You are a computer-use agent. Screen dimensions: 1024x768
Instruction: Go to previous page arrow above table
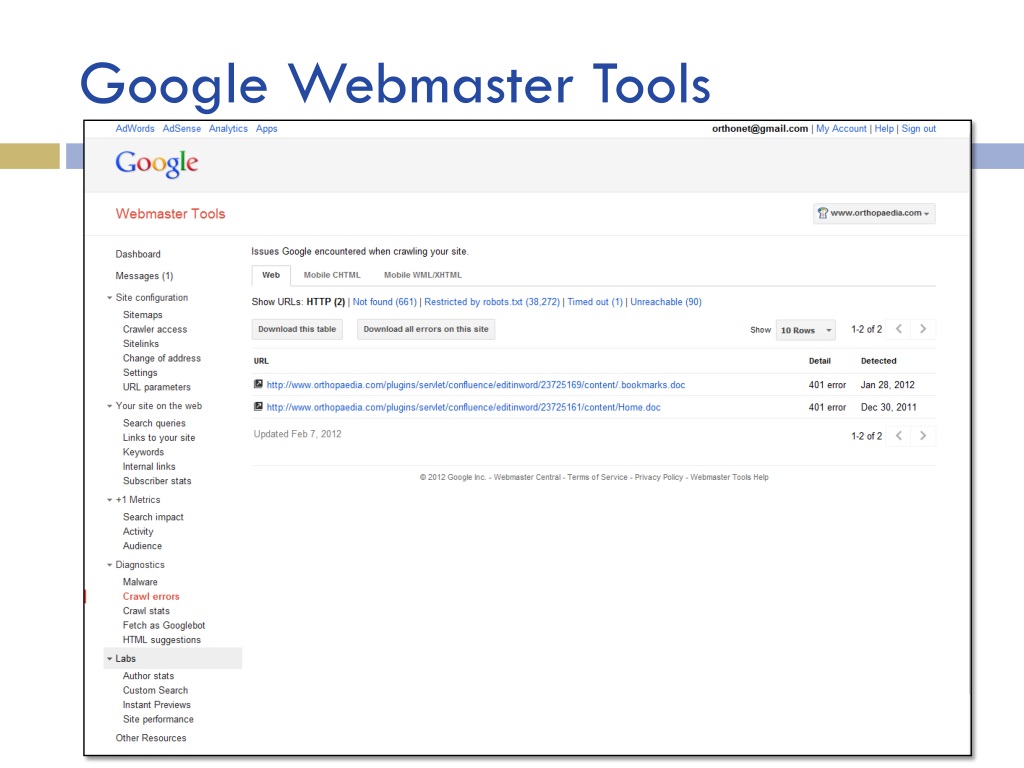899,329
